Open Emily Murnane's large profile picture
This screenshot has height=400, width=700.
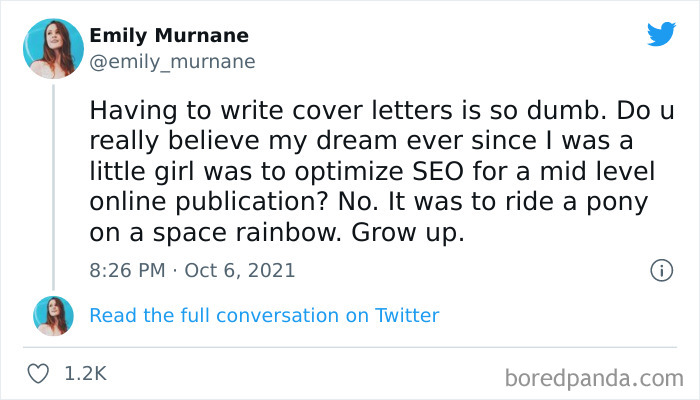coord(52,48)
